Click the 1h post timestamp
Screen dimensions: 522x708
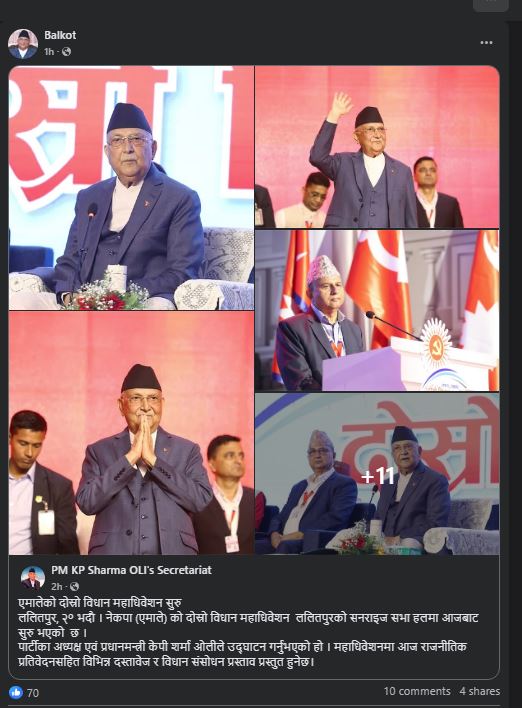tap(49, 52)
